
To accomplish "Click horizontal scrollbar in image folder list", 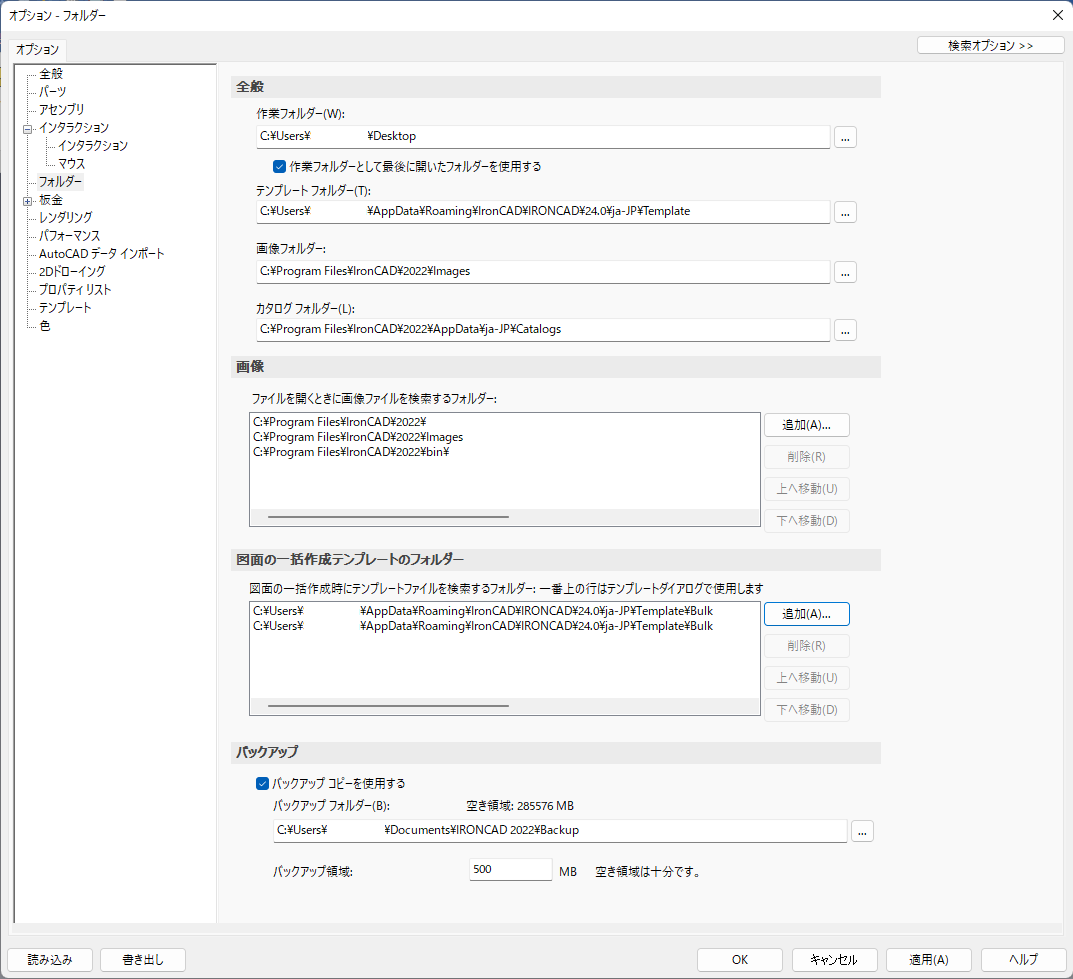I will tap(388, 517).
